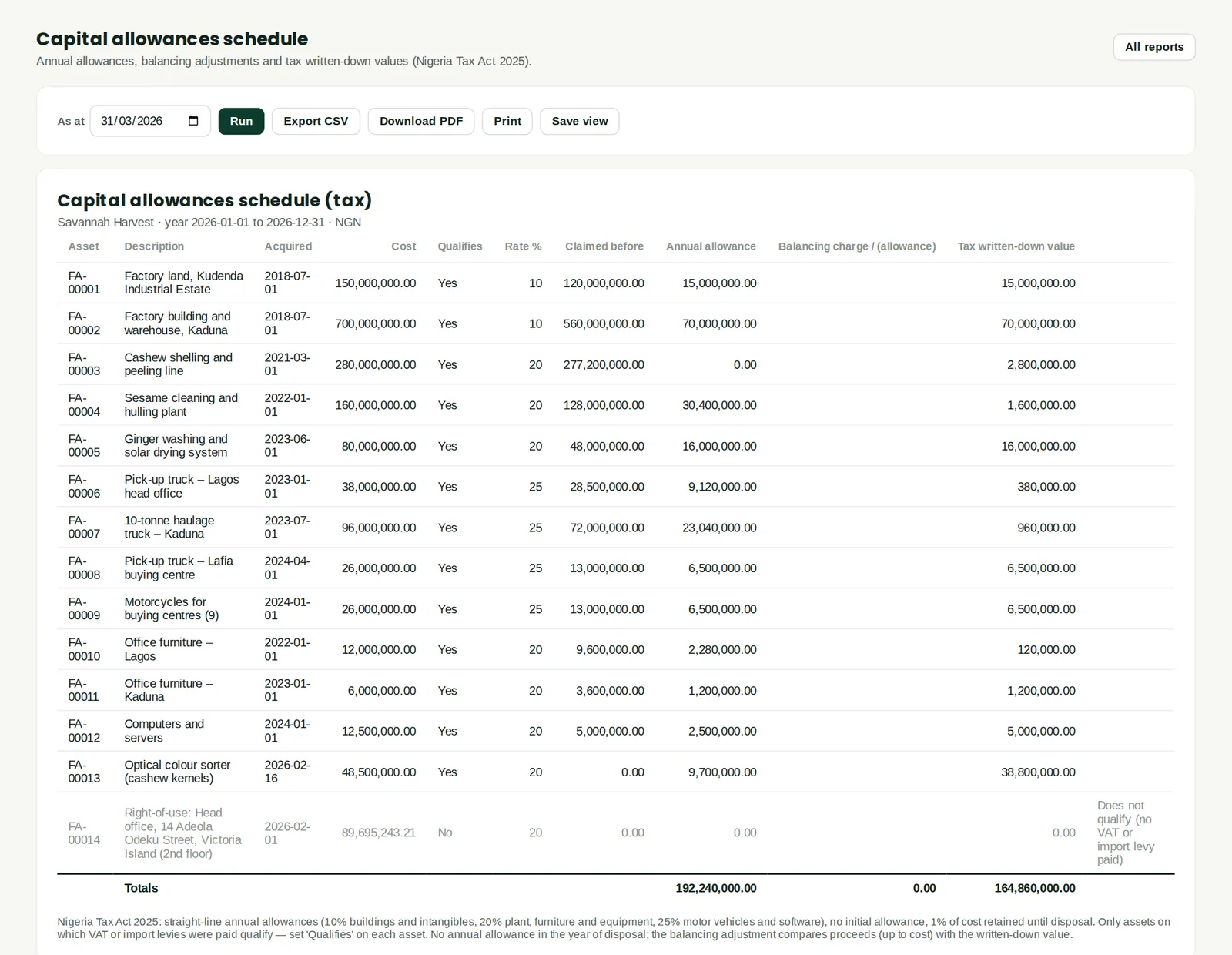The width and height of the screenshot is (1232, 955).
Task: Select the Annual allowance column header
Action: pos(711,246)
